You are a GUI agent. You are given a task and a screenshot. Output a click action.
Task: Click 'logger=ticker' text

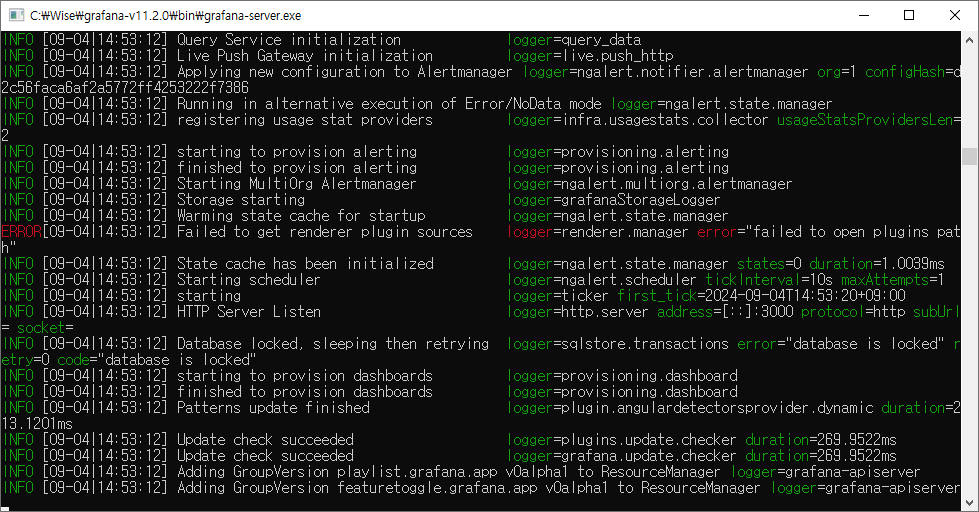pyautogui.click(x=558, y=296)
